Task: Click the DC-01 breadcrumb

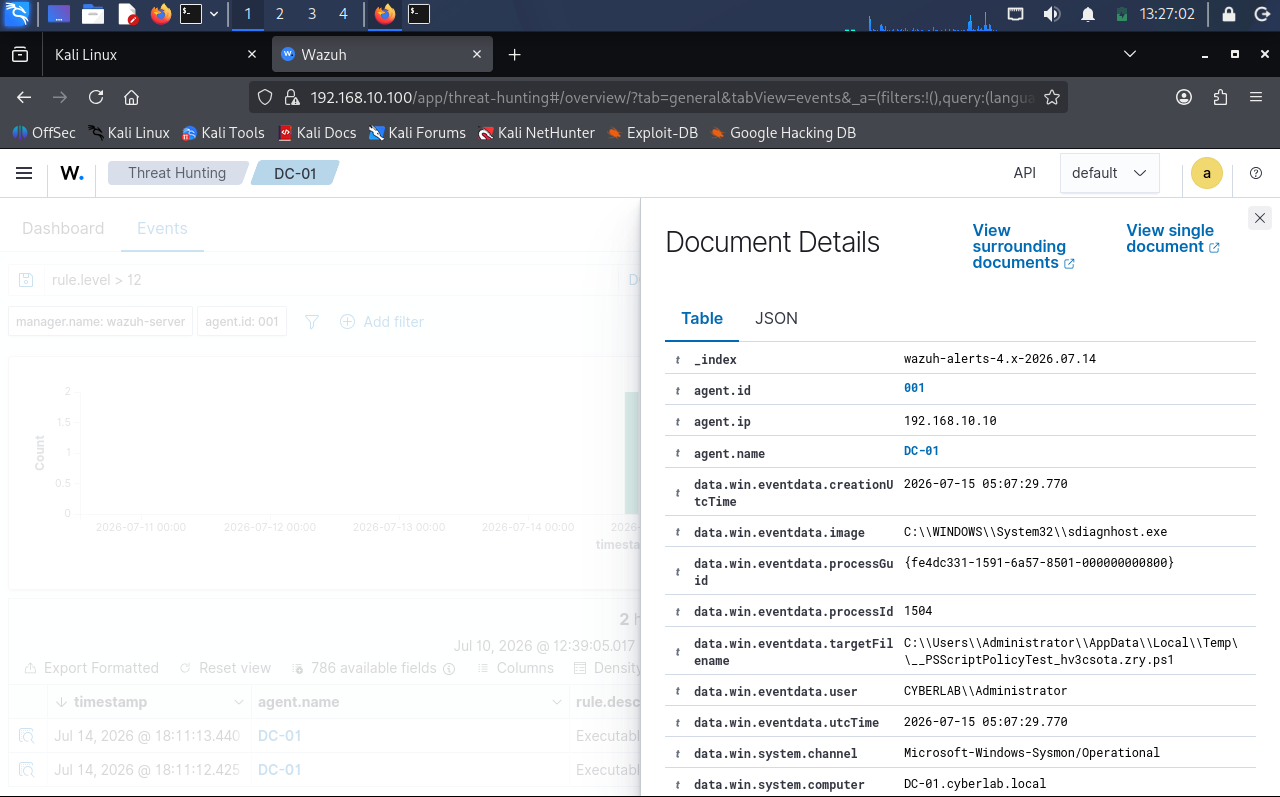Action: [x=295, y=173]
